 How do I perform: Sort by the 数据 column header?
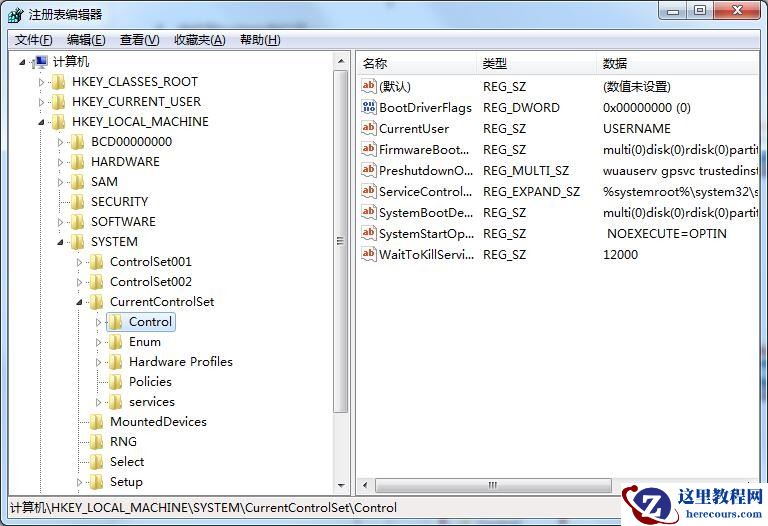(678, 63)
